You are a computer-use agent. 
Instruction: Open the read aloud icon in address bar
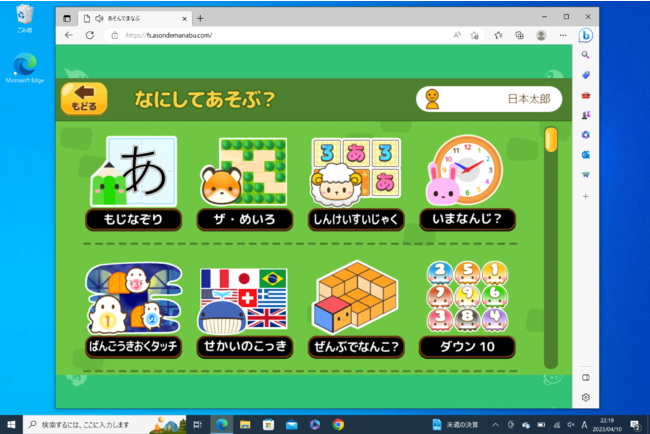pos(457,35)
